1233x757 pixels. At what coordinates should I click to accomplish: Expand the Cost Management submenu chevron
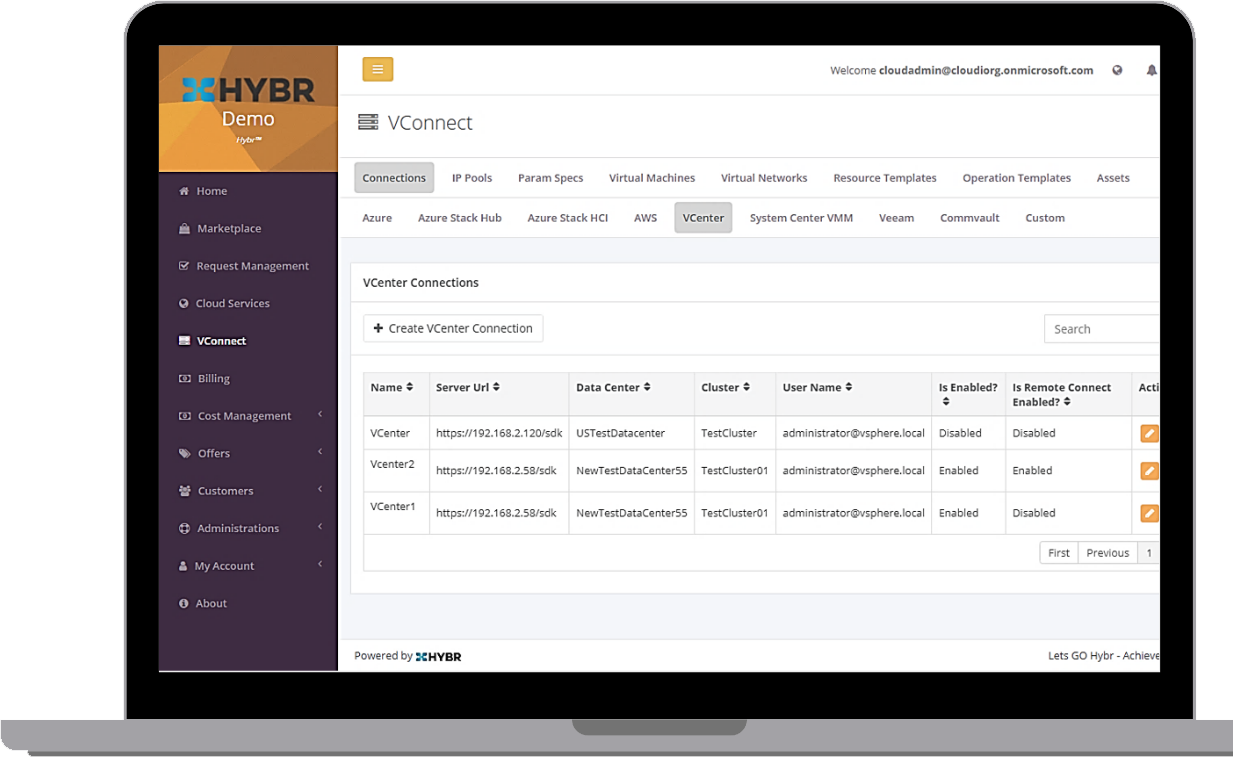[x=321, y=414]
